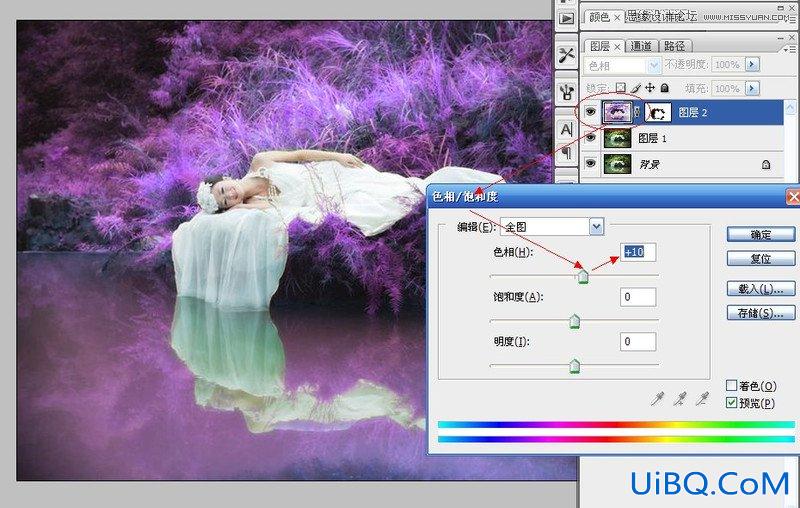
Task: Toggle lock image pixels brush icon
Action: click(635, 88)
